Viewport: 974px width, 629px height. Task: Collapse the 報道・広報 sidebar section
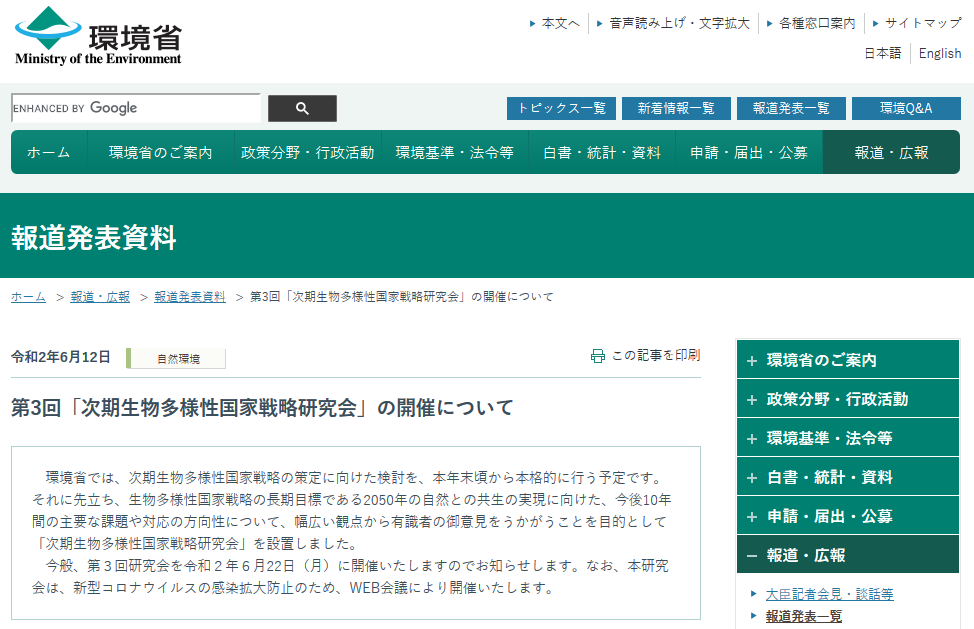point(847,555)
